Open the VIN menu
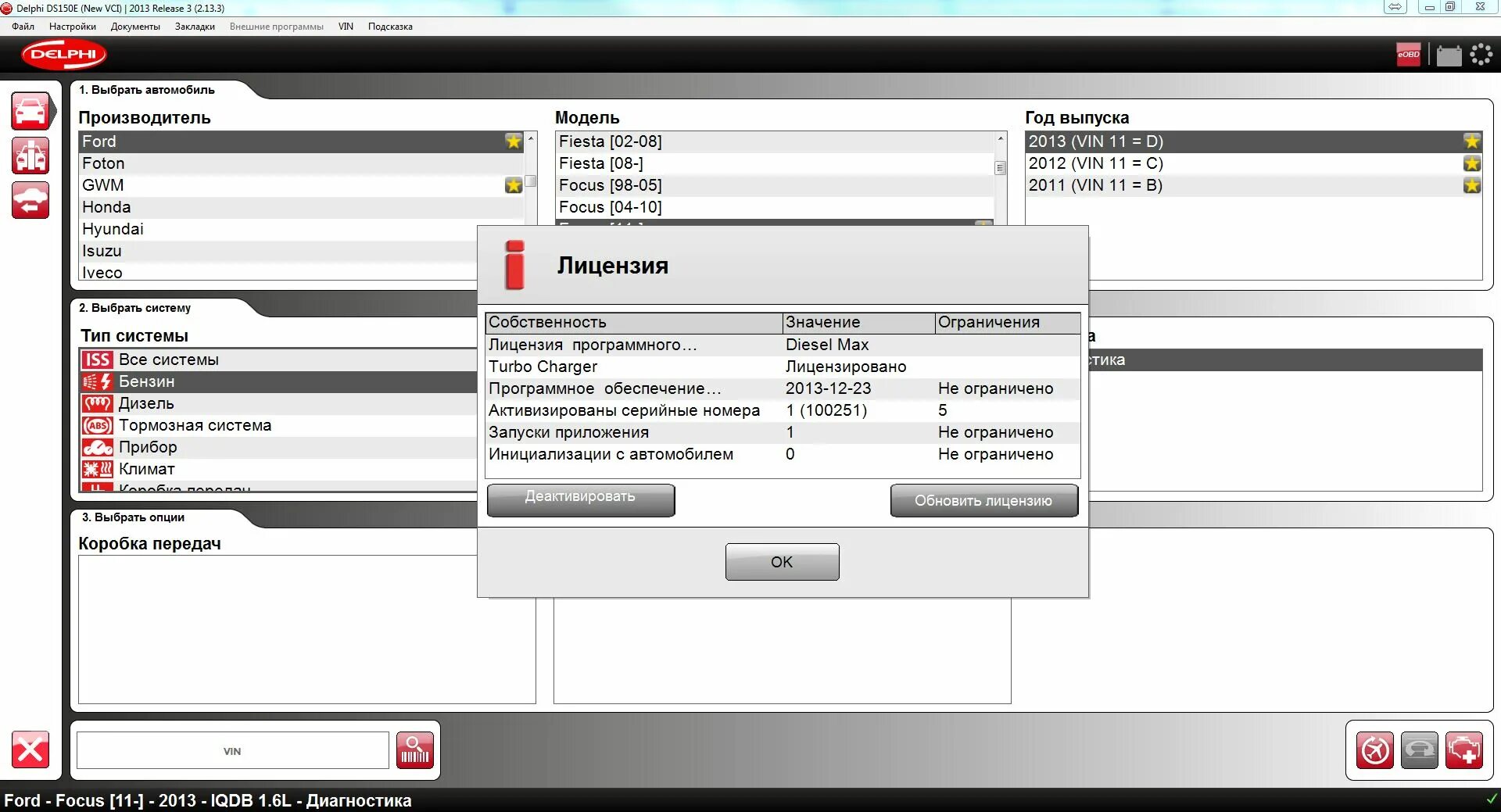The height and width of the screenshot is (812, 1501). click(x=346, y=27)
